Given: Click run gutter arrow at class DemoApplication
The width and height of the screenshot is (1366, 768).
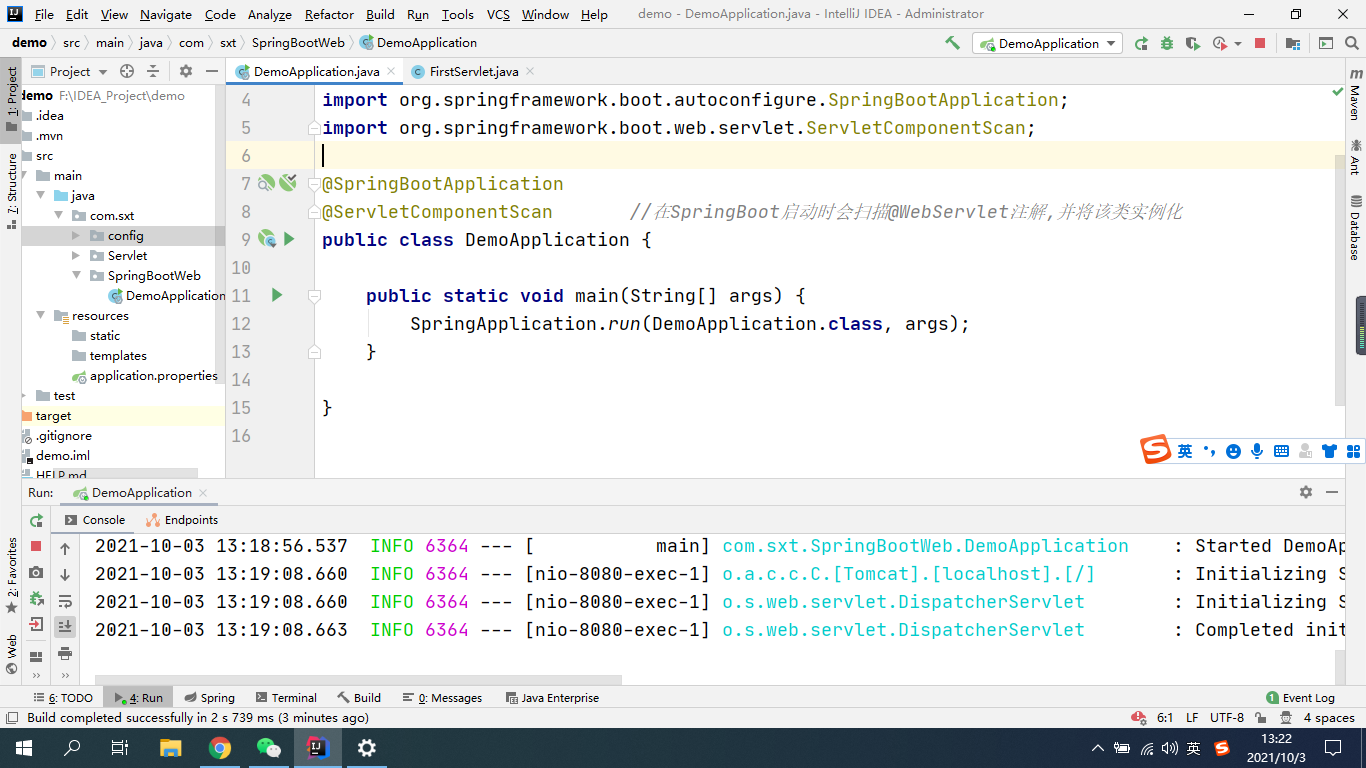Looking at the screenshot, I should [289, 239].
